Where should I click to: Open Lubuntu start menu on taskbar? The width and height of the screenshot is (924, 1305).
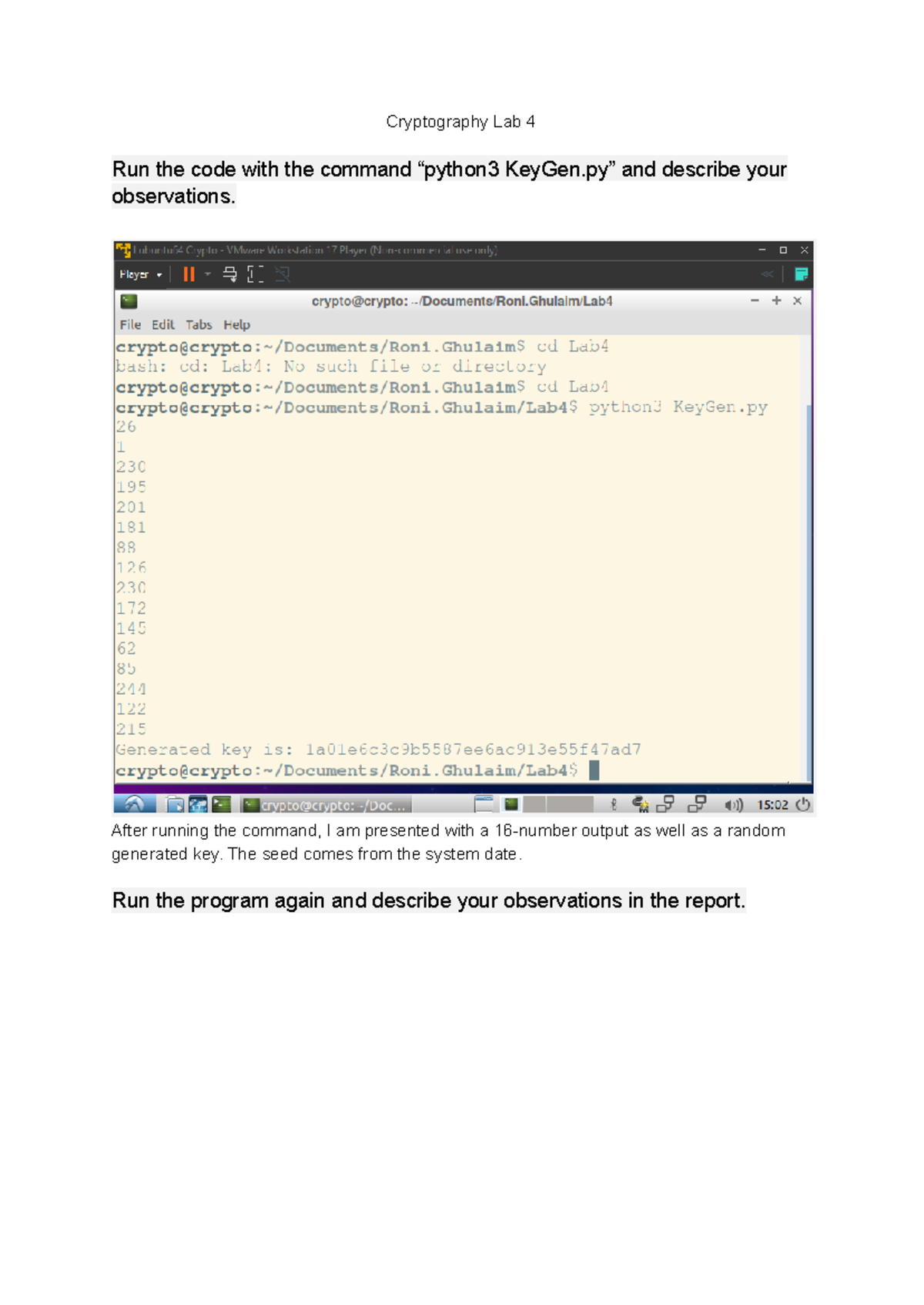pyautogui.click(x=134, y=805)
